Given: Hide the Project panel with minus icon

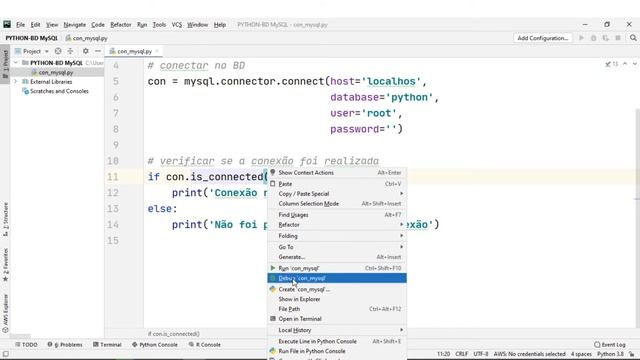Looking at the screenshot, I should pyautogui.click(x=98, y=51).
